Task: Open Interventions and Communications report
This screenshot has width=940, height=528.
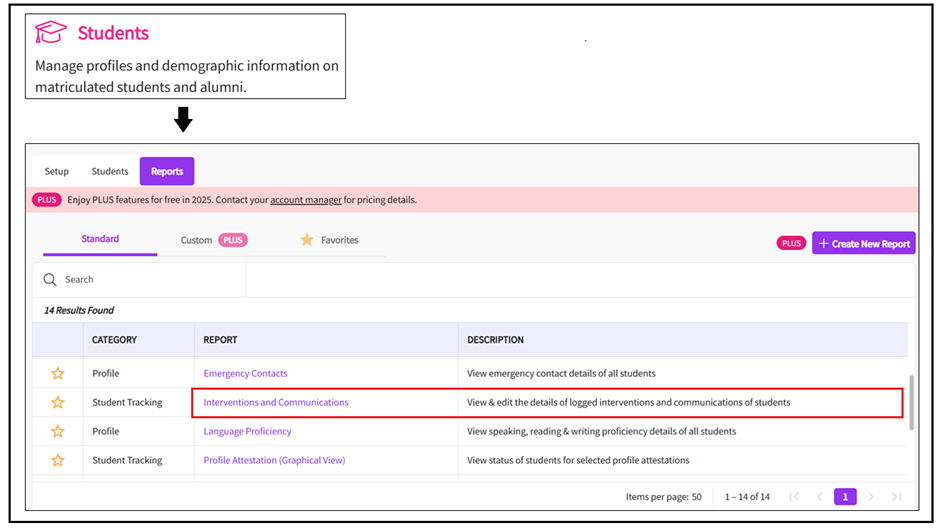Action: [276, 403]
